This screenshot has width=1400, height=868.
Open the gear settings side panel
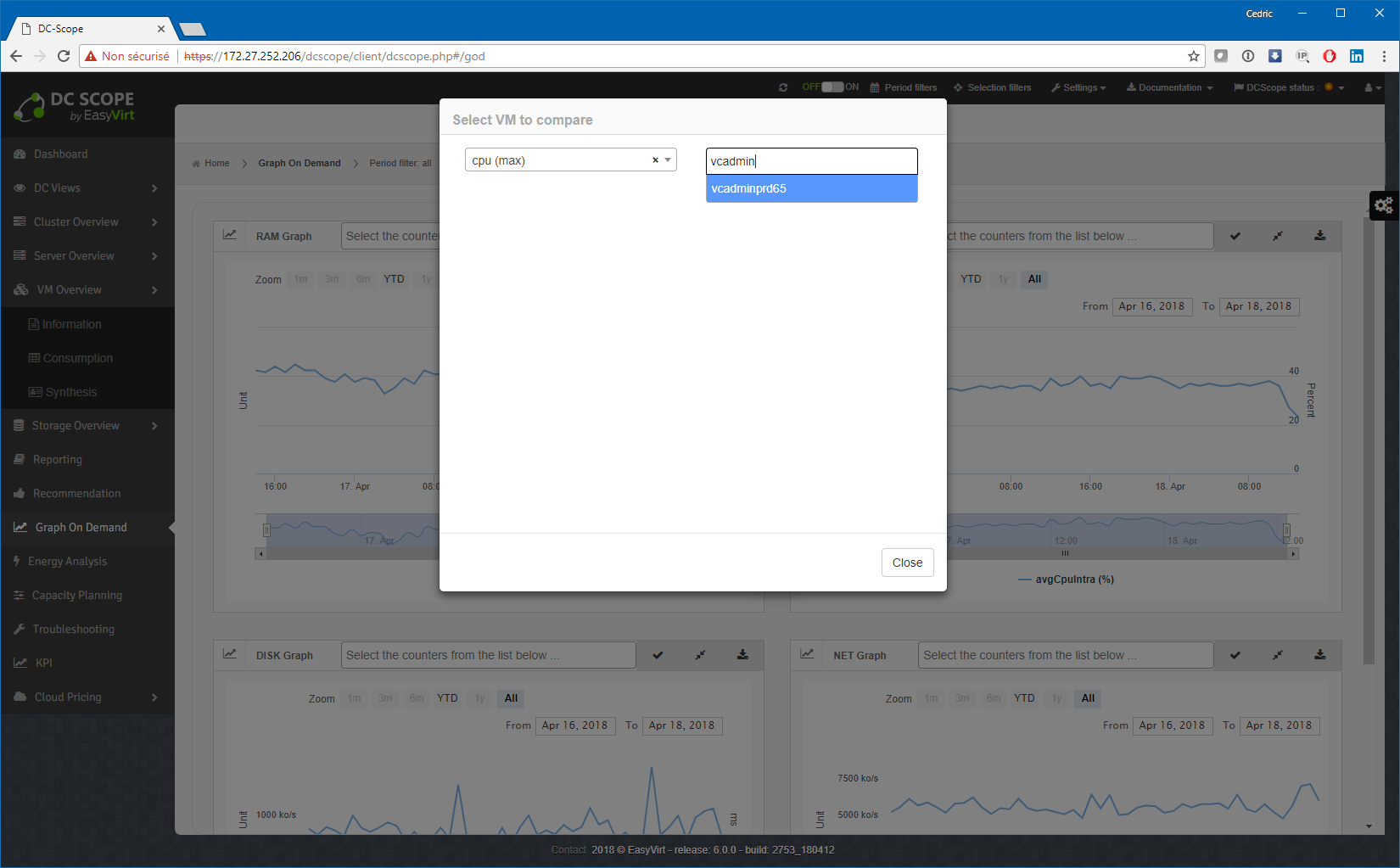(1384, 205)
